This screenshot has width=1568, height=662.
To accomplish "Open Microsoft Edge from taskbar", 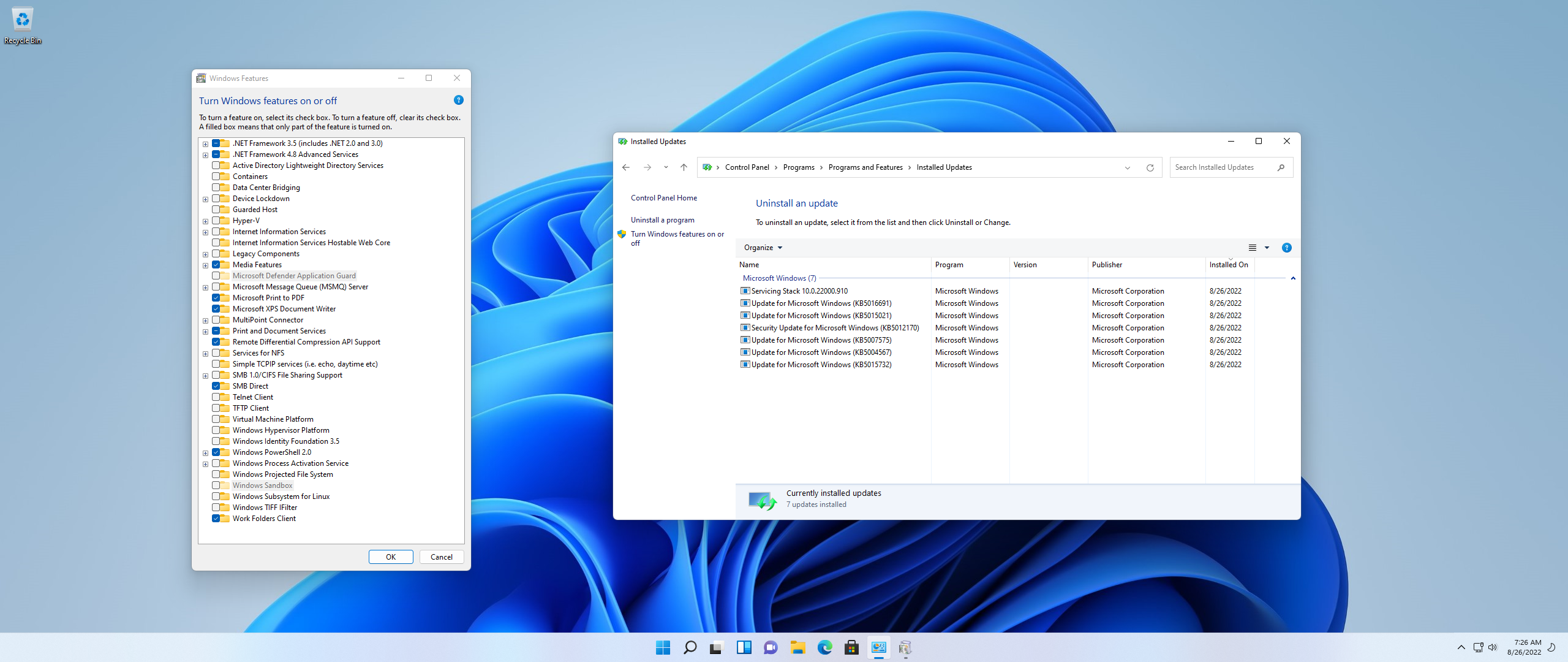I will pyautogui.click(x=824, y=647).
